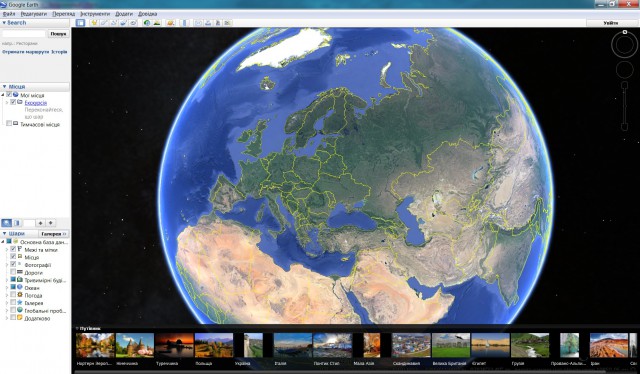
Task: Enable the Погода layer checkbox
Action: pos(13,295)
